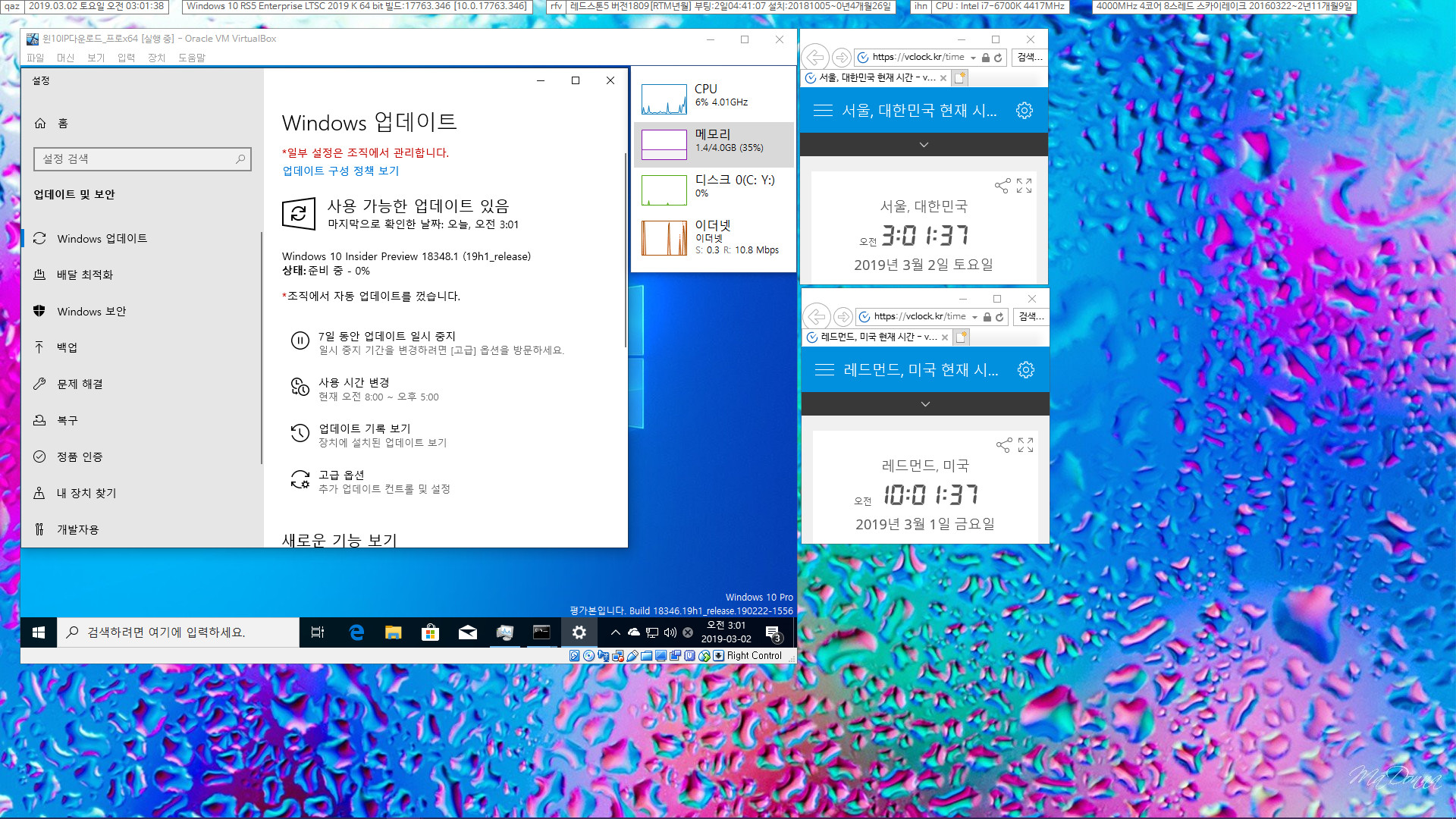Open VirtualBox 입력 menu
The height and width of the screenshot is (819, 1456).
pyautogui.click(x=126, y=58)
